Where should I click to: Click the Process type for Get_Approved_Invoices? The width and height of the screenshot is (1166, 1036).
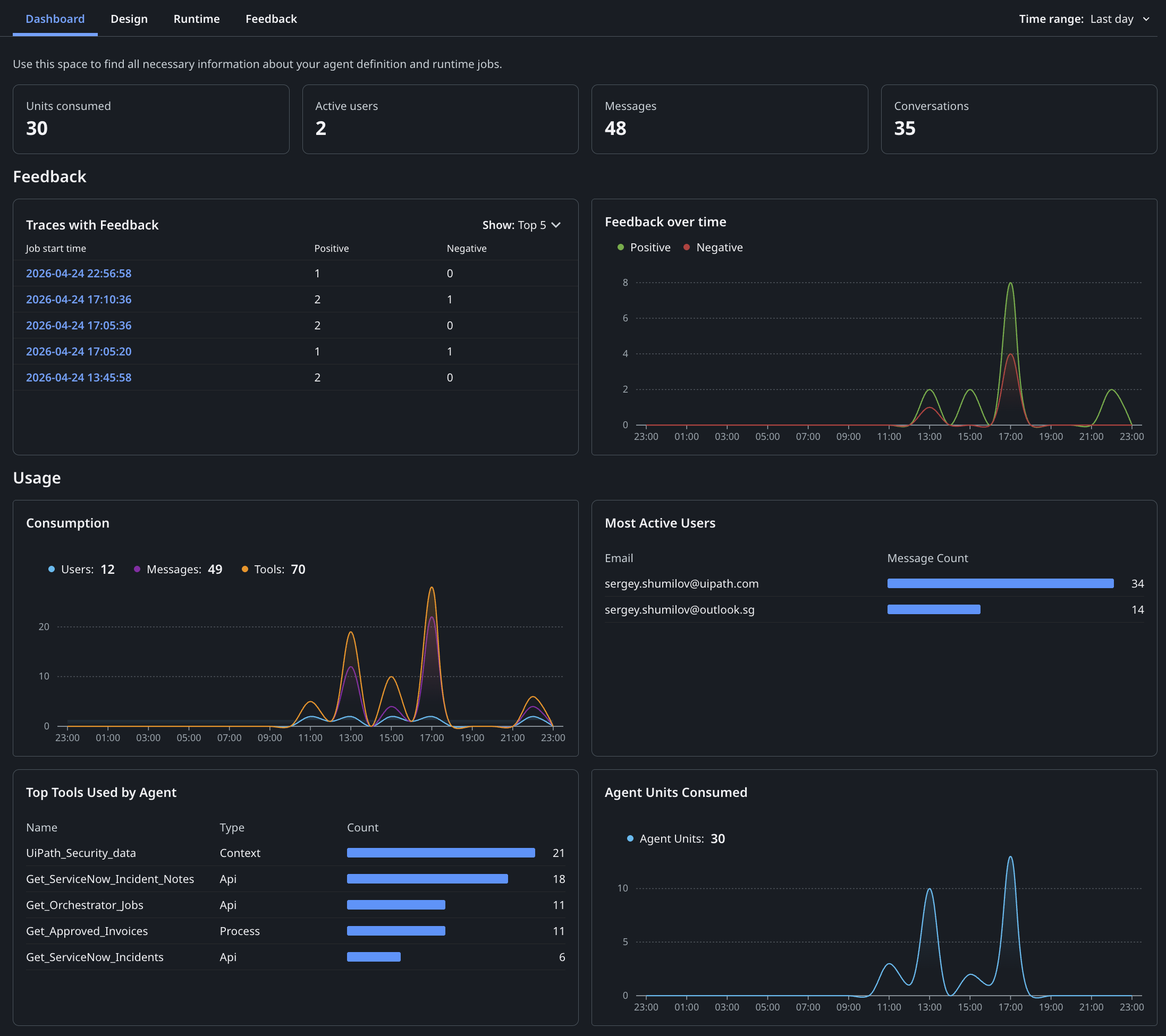click(x=240, y=931)
